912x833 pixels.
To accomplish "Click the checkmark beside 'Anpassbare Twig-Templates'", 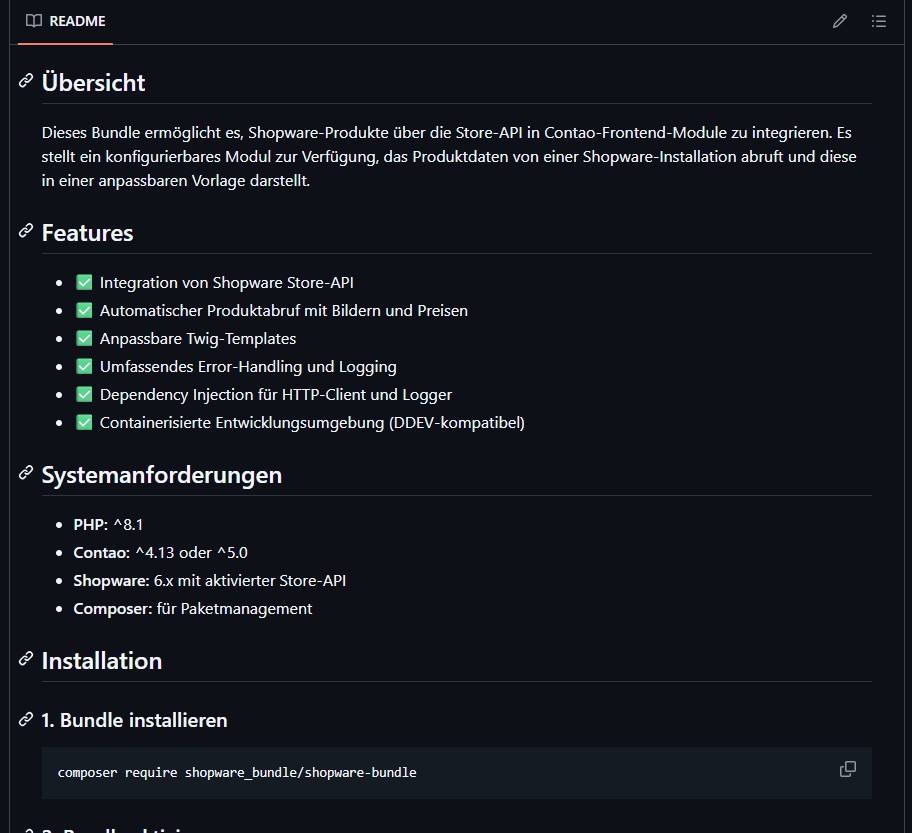I will (x=84, y=338).
